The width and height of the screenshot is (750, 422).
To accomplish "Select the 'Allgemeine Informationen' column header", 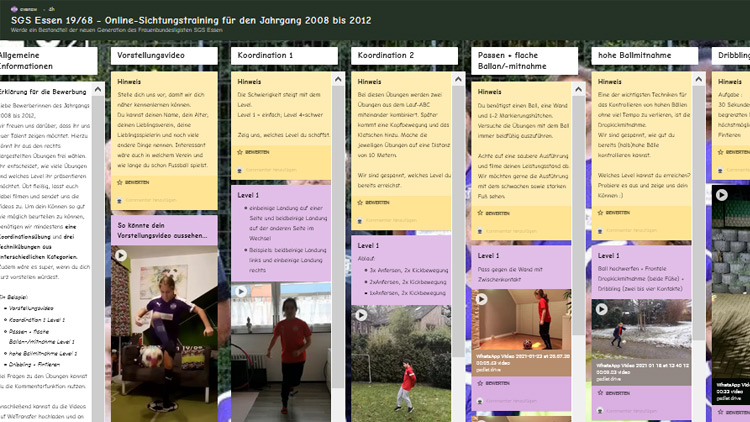I will (47, 61).
